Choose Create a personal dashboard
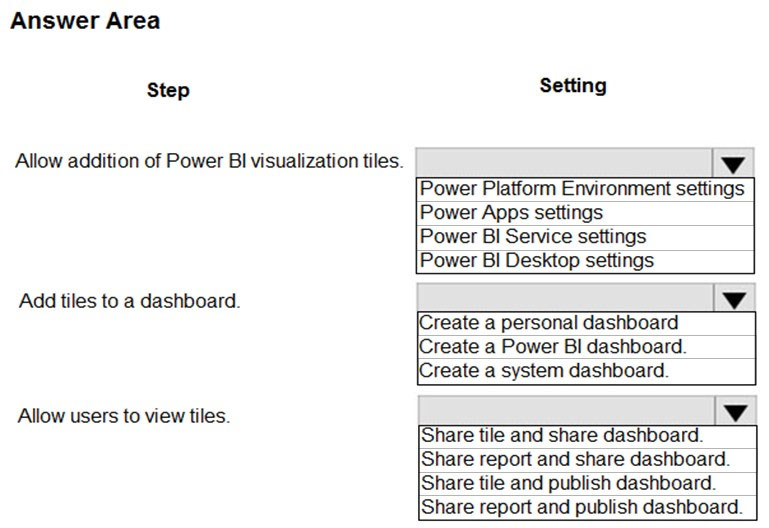Screen dimensions: 769x528 (x=586, y=323)
